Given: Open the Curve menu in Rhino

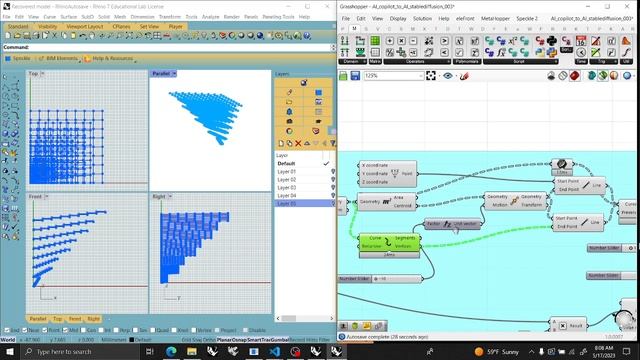Looking at the screenshot, I should (49, 17).
